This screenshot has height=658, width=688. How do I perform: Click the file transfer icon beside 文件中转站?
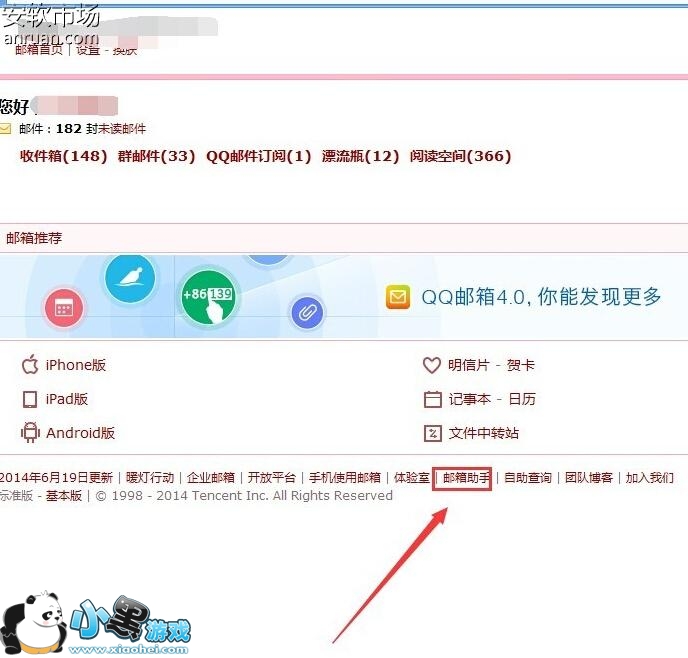point(432,433)
